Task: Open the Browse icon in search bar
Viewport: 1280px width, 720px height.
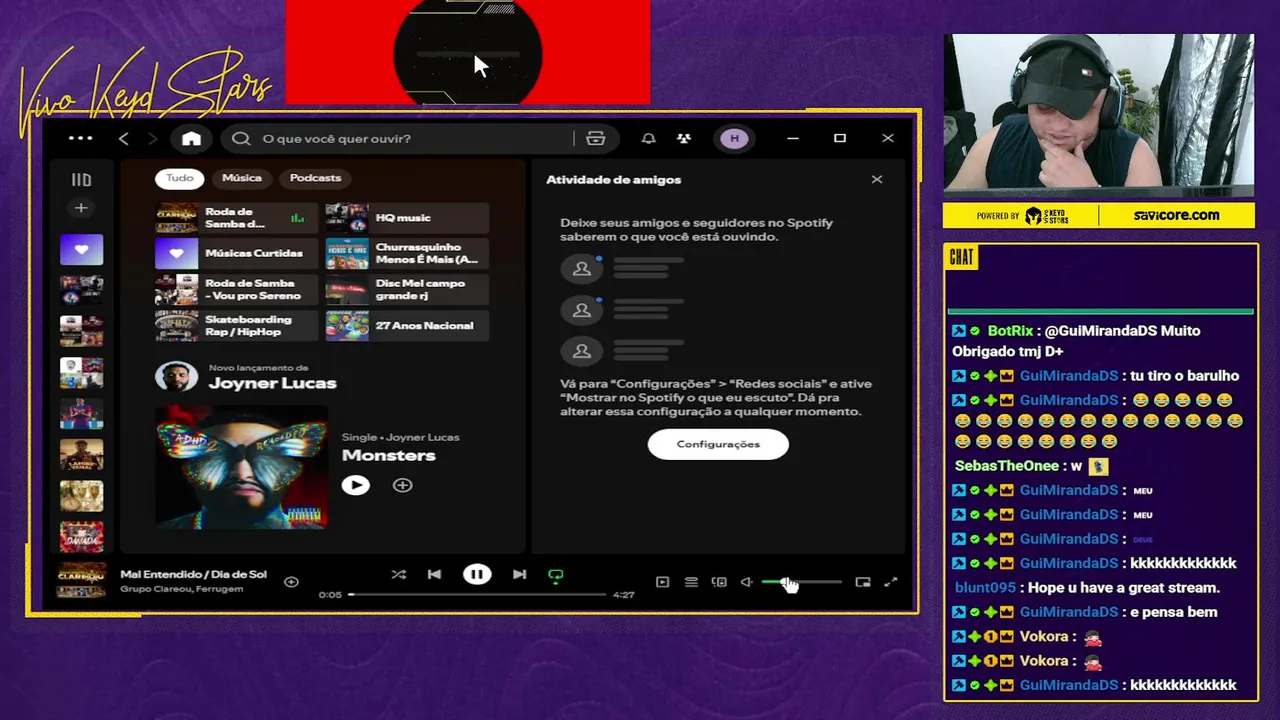Action: coord(596,138)
